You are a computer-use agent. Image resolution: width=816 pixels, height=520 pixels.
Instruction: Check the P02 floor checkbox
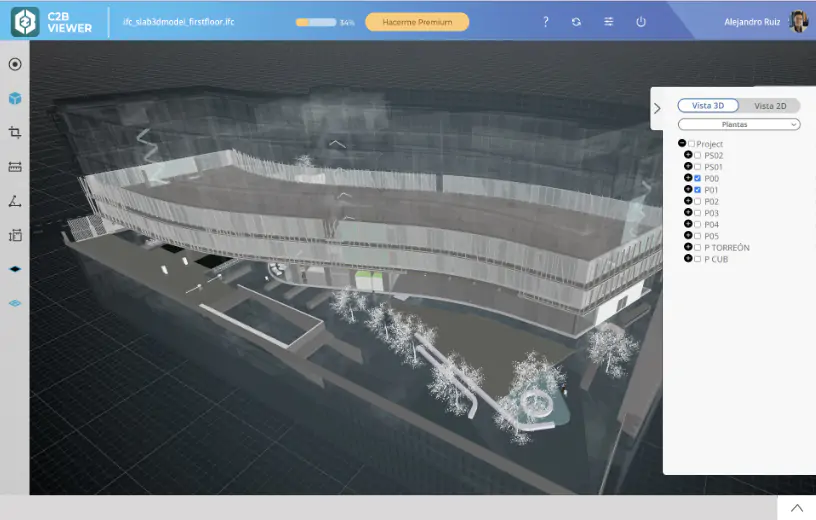tap(698, 201)
